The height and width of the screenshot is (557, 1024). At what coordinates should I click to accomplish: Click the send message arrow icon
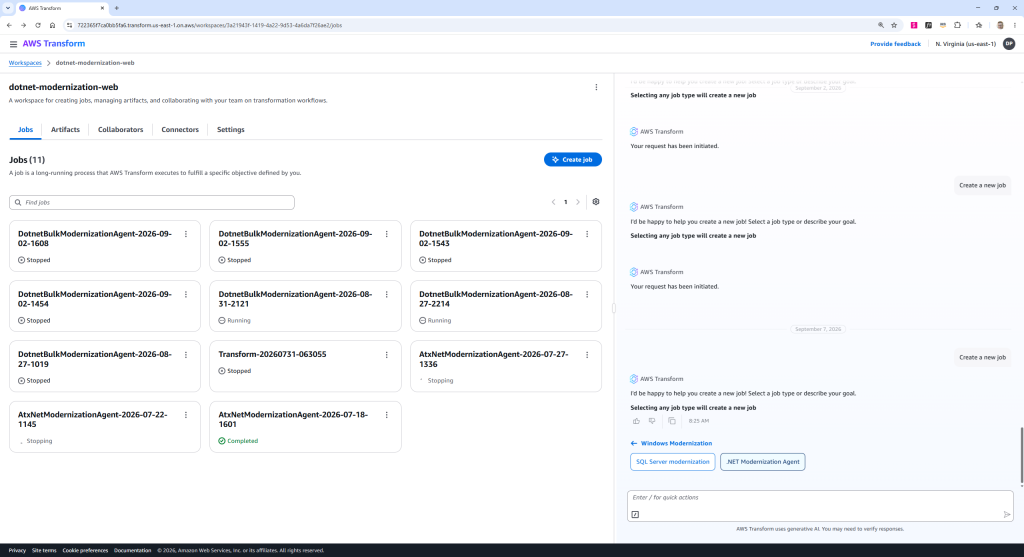pyautogui.click(x=1007, y=515)
